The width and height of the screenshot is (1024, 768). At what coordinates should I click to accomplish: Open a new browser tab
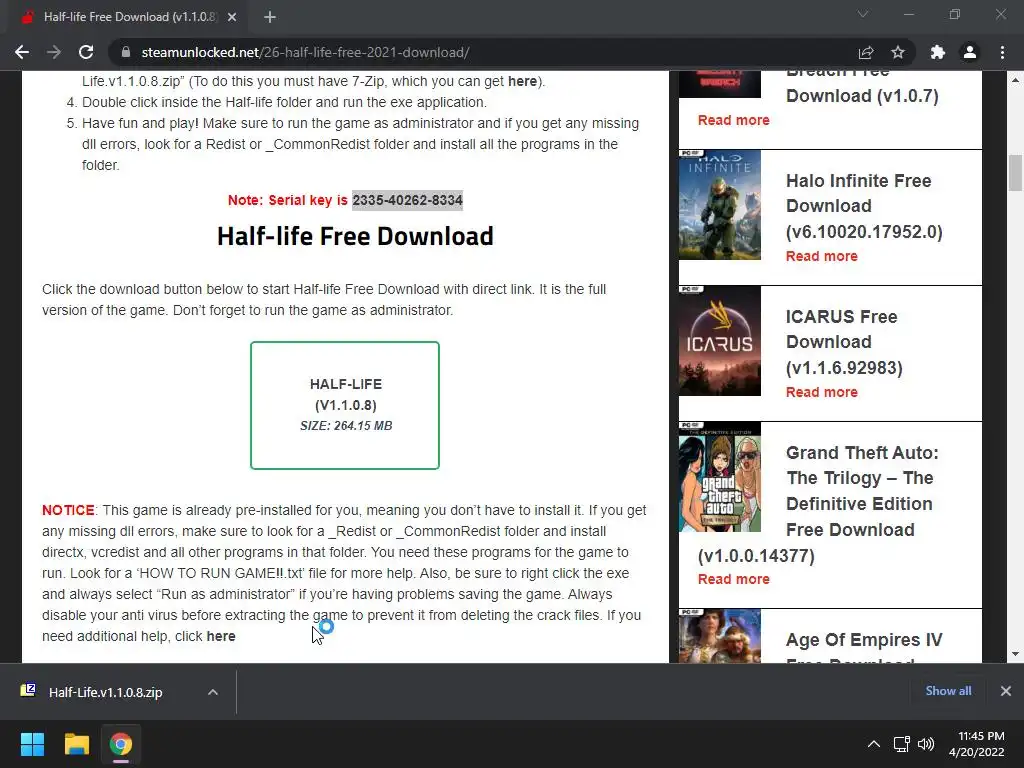pyautogui.click(x=270, y=17)
